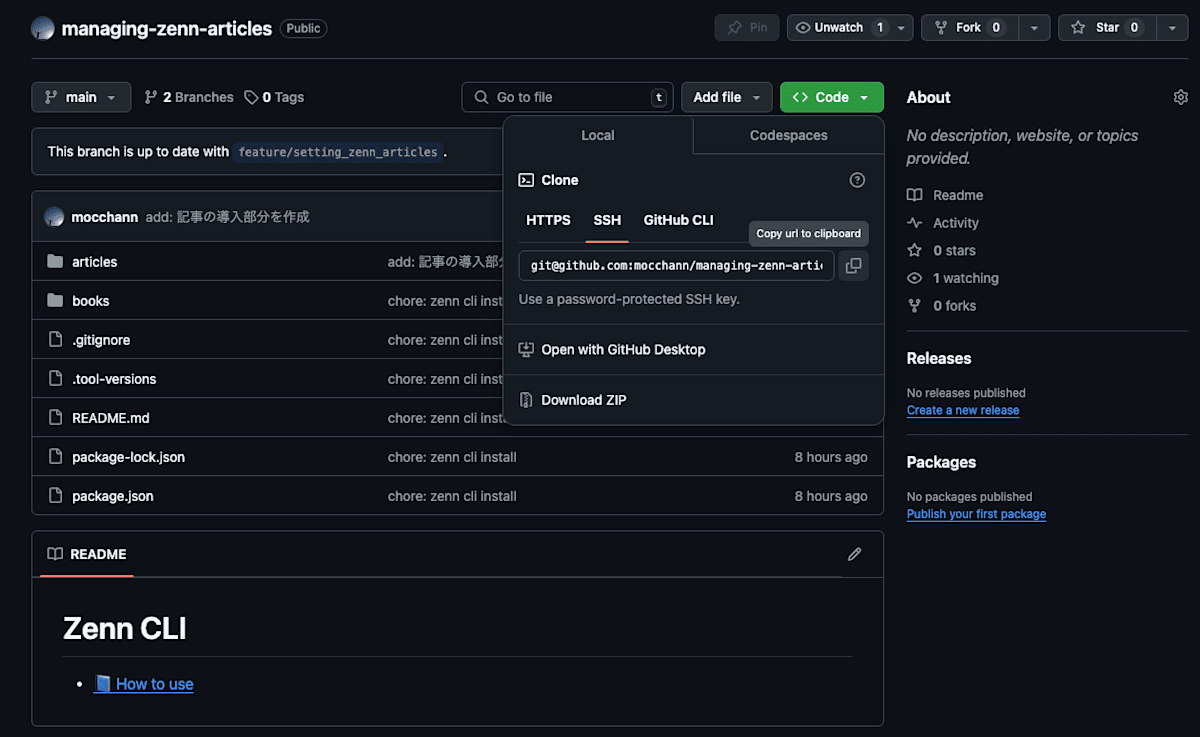
Task: Open the How to use link
Action: click(144, 684)
